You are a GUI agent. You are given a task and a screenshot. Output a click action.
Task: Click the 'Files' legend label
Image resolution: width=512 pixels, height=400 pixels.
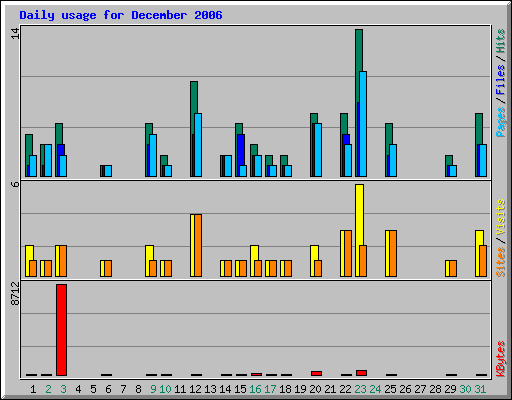[x=501, y=80]
